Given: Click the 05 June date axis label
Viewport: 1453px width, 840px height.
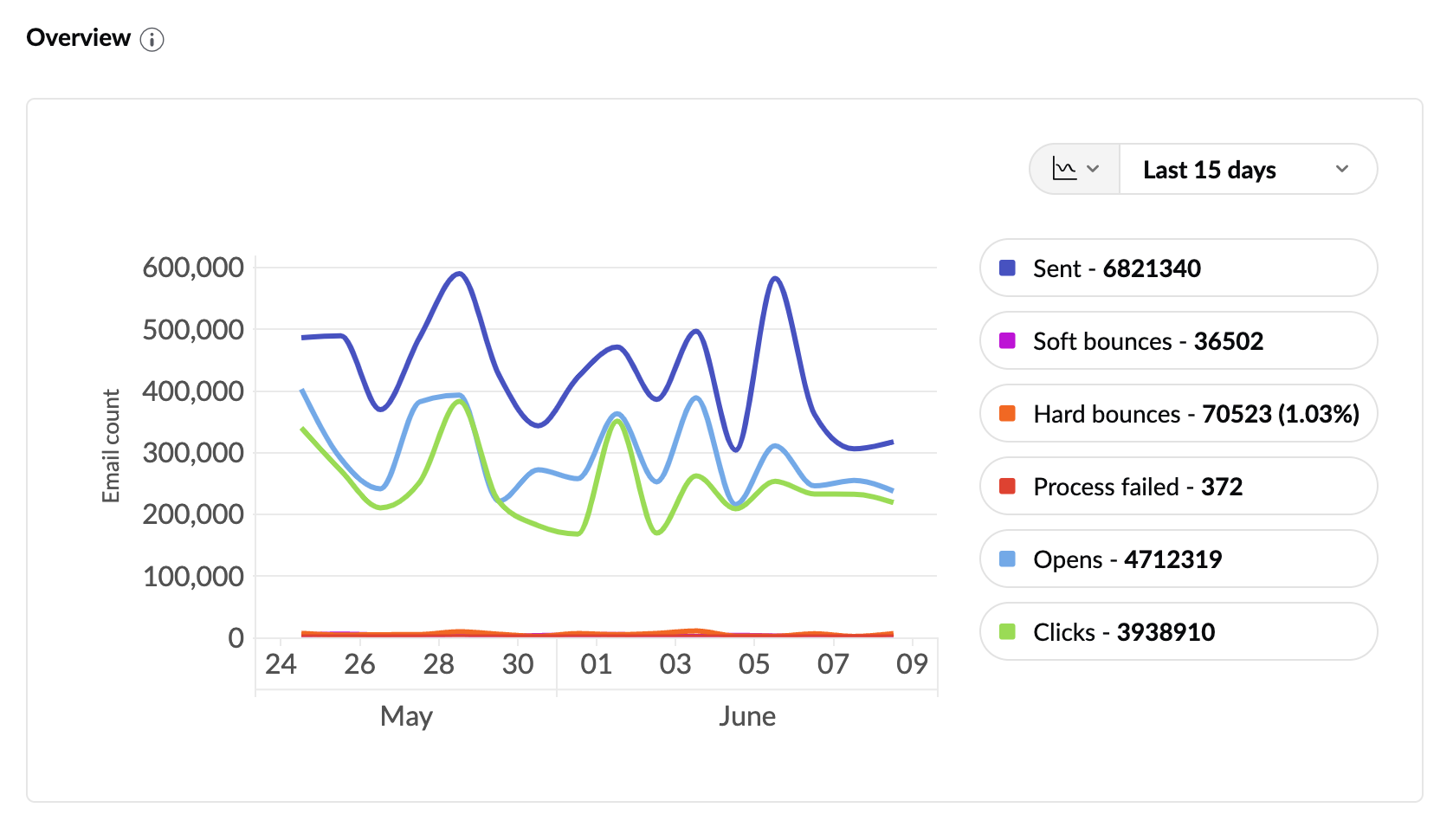Looking at the screenshot, I should pos(754,664).
